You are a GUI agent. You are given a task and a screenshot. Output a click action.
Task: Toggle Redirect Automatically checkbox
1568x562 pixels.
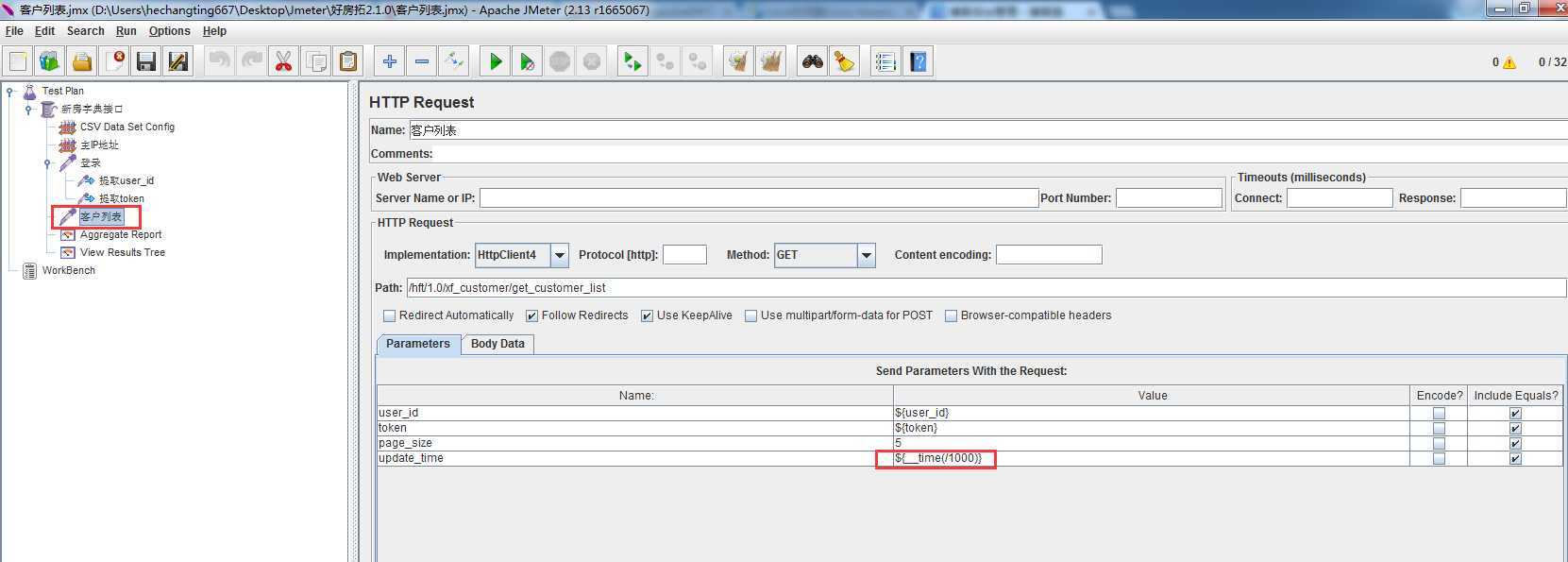(x=389, y=315)
